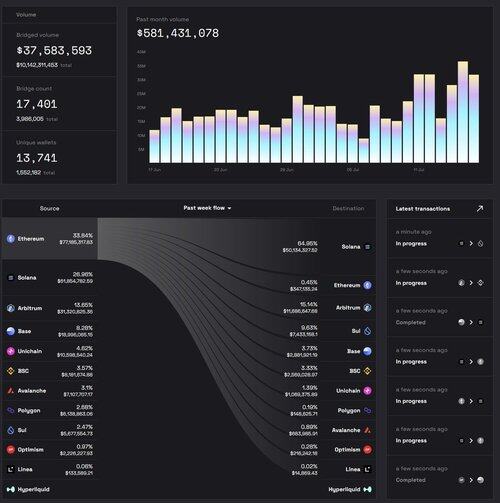Click the 17,401 bridge count value
Viewport: 500px width, 503px height.
tap(37, 104)
